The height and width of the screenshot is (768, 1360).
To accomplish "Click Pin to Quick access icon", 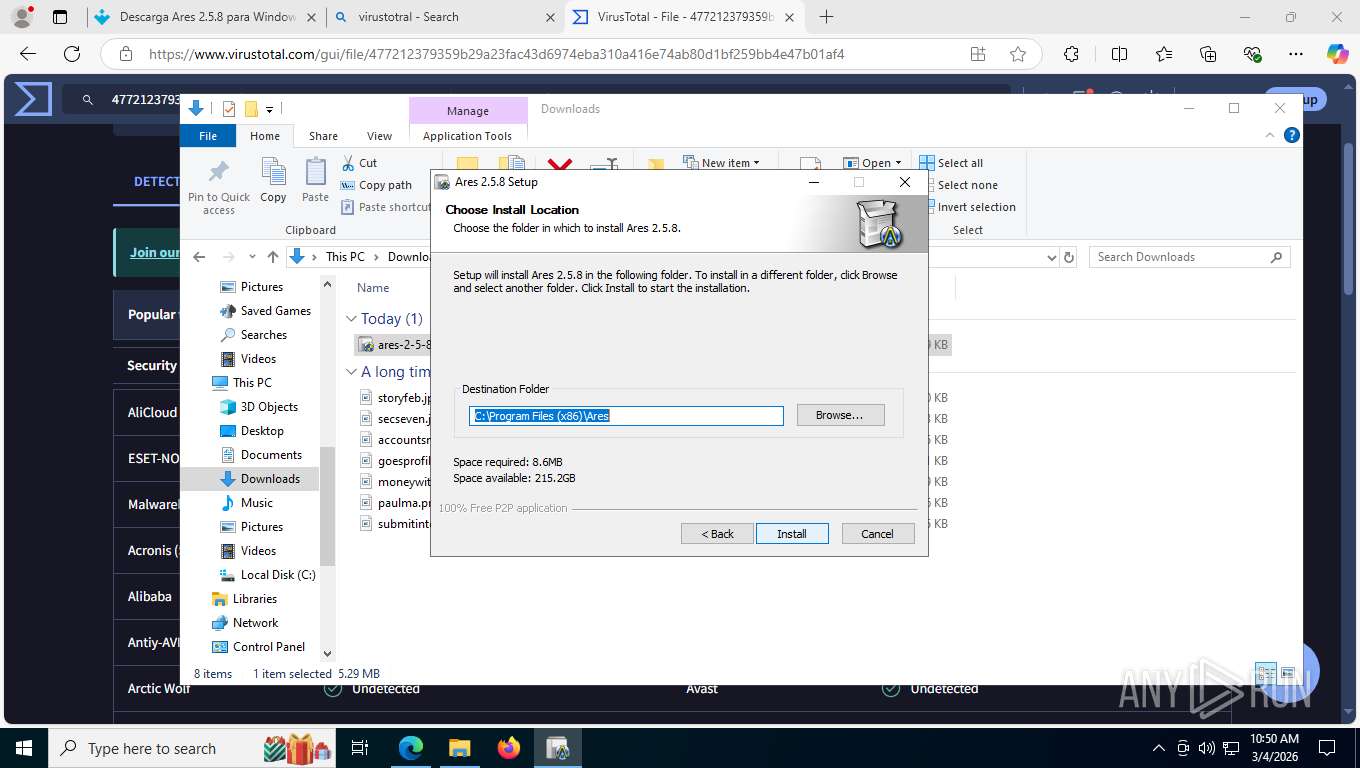I will pos(219,187).
